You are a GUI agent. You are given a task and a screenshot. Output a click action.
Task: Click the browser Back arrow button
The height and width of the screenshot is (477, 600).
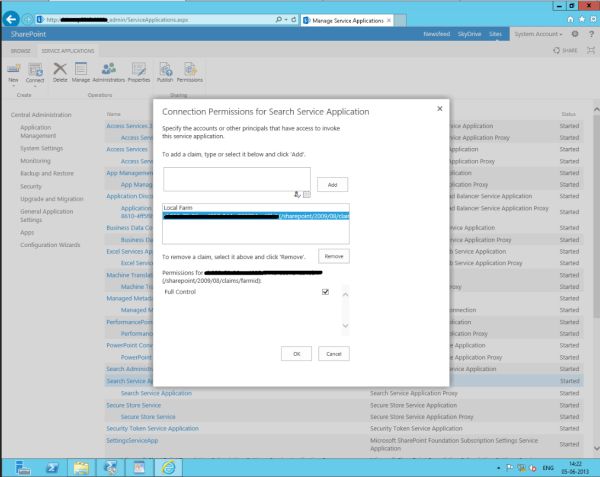tap(11, 19)
